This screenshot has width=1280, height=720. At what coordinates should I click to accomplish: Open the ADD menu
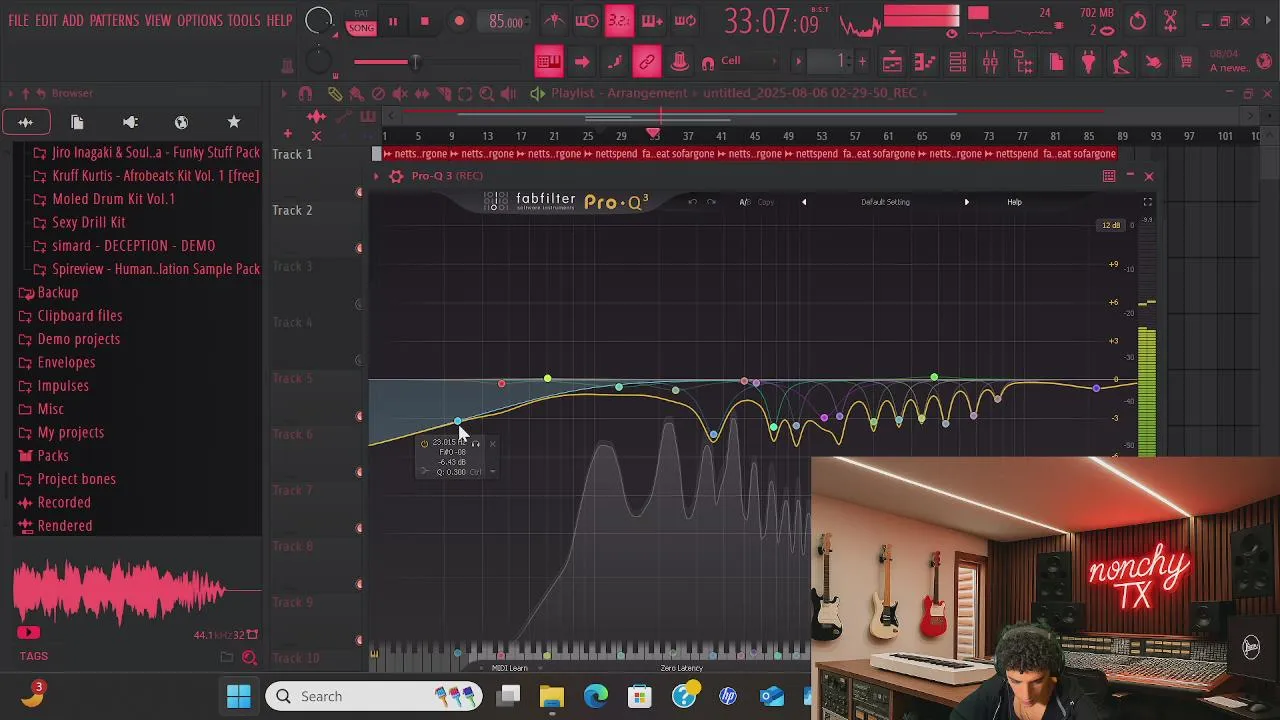73,20
